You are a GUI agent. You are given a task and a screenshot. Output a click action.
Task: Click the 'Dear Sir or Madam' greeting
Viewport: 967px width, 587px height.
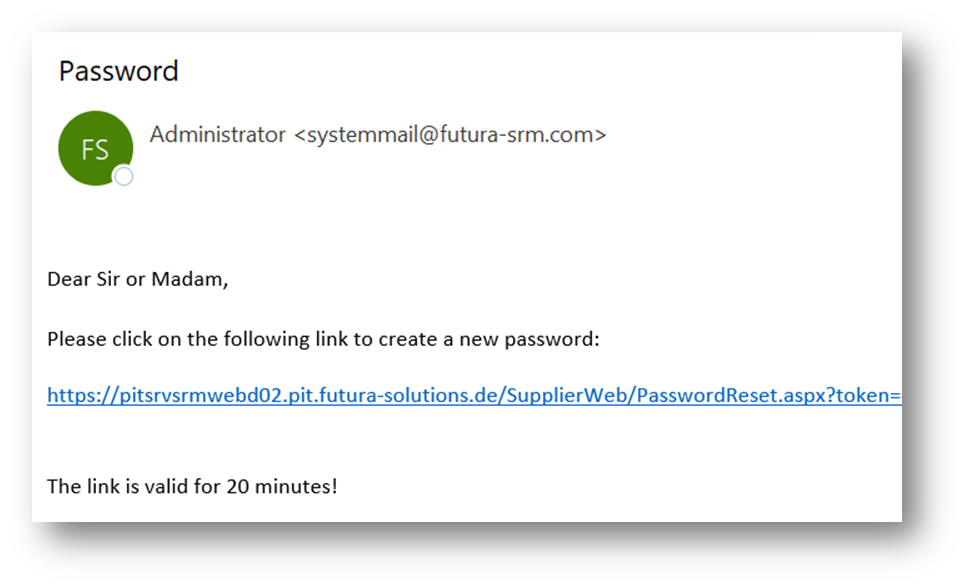137,279
